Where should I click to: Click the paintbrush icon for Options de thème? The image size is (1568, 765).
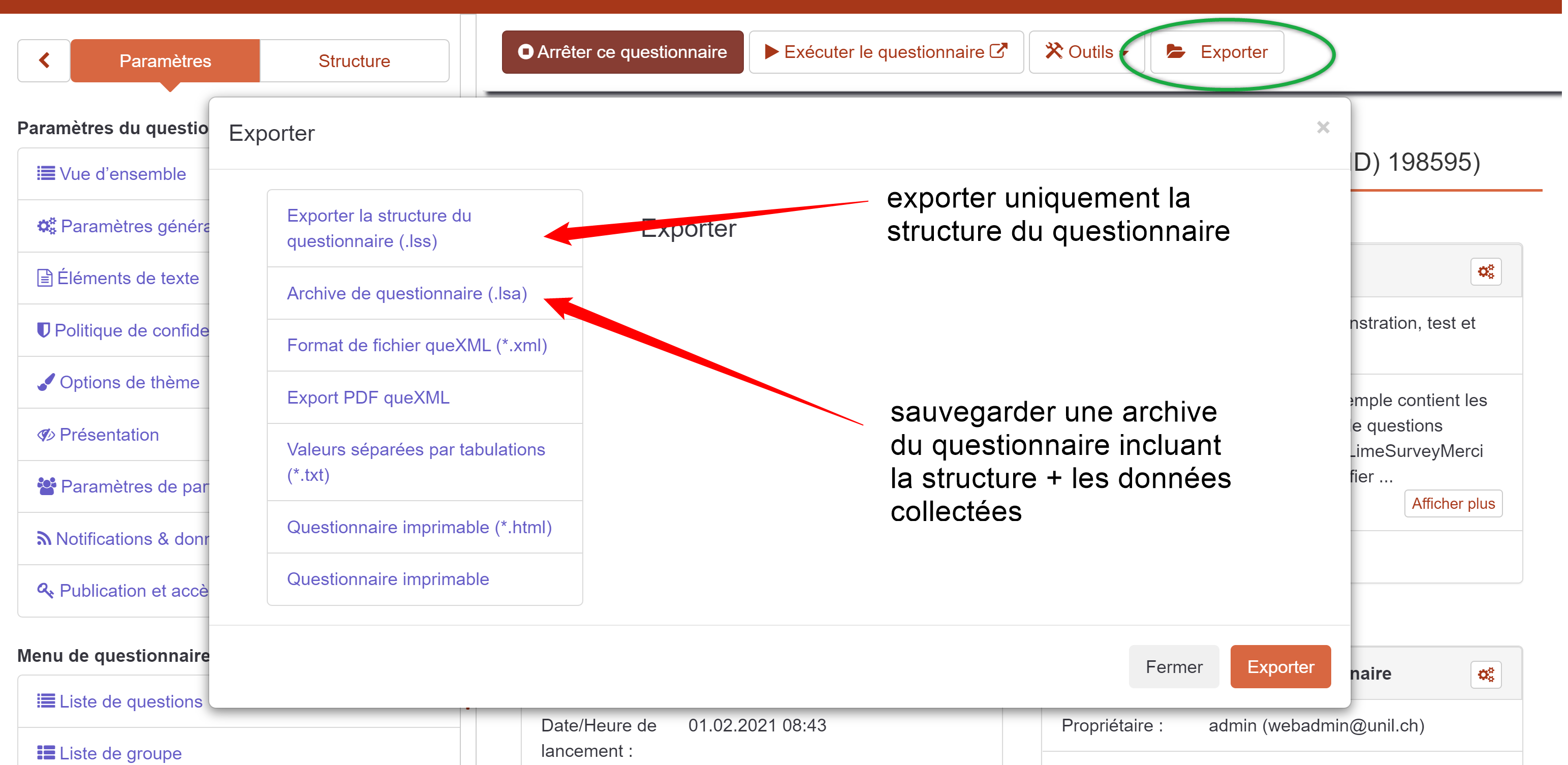[46, 382]
